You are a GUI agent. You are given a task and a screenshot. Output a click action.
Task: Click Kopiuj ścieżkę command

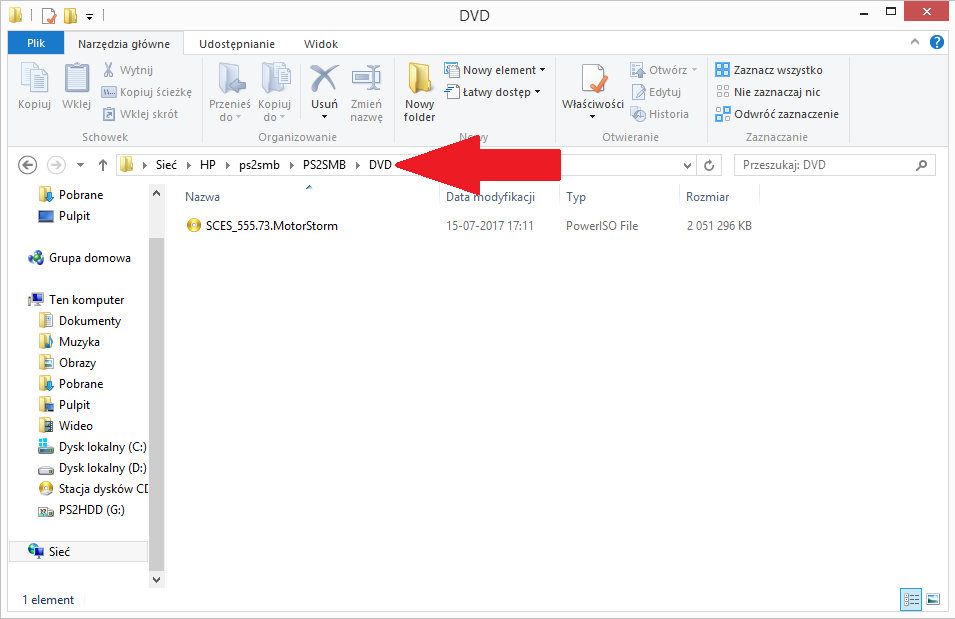tap(147, 92)
